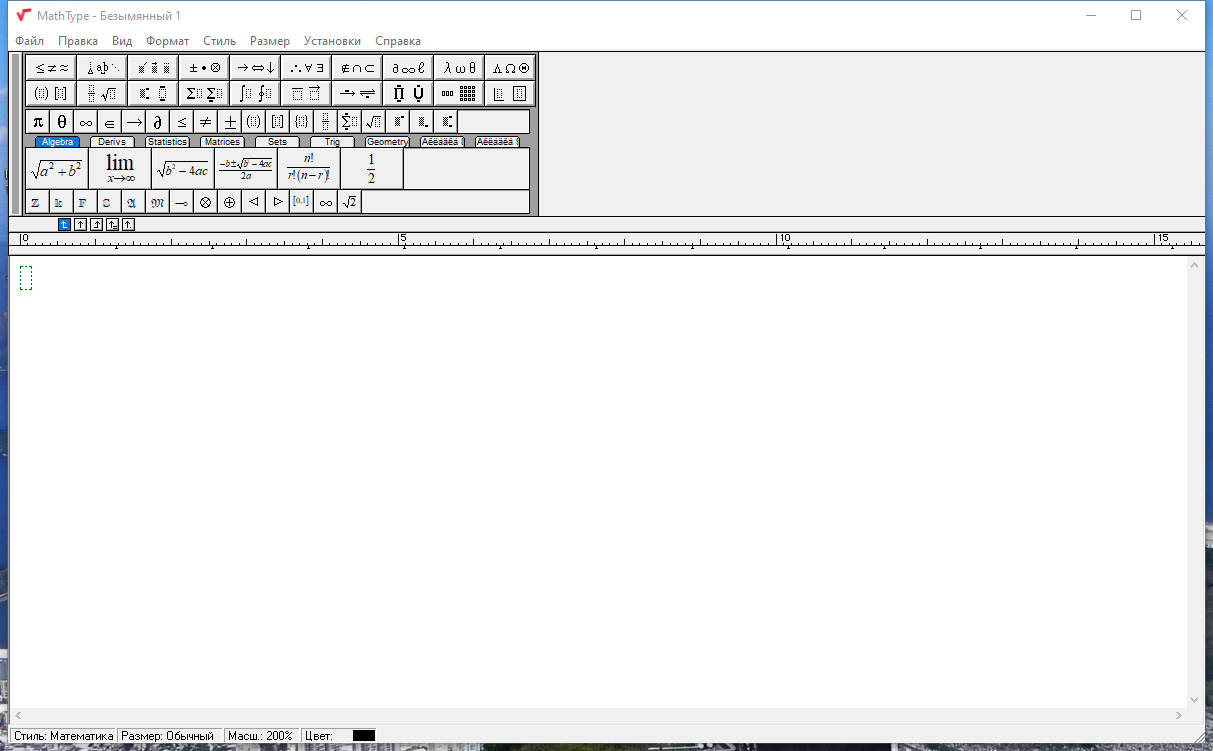Click the empty equation slot in editor

point(26,278)
